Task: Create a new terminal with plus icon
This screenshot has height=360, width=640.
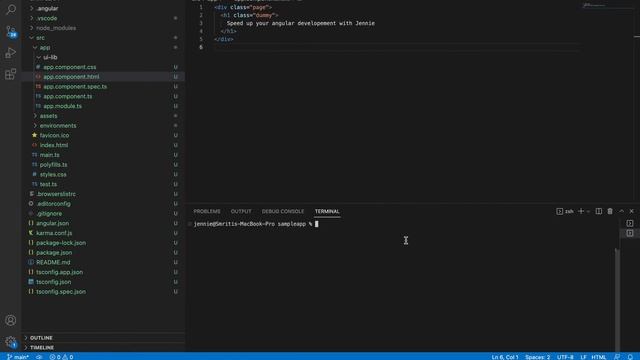Action: click(581, 211)
